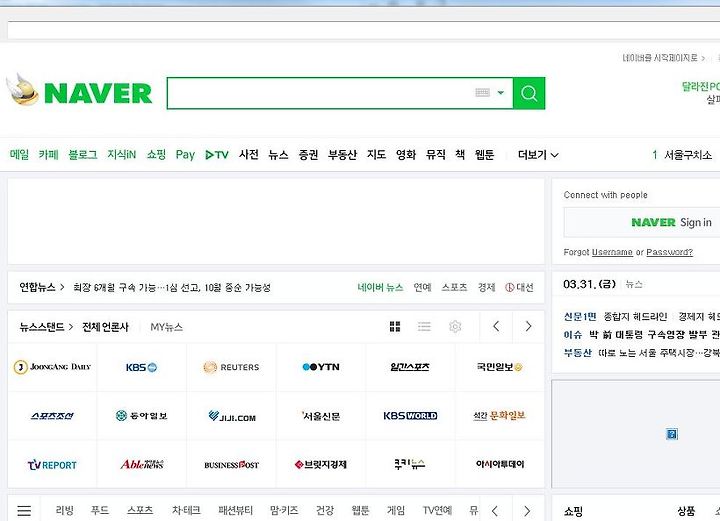This screenshot has width=720, height=521.
Task: Go to 부동산 in the top menu
Action: tap(342, 155)
